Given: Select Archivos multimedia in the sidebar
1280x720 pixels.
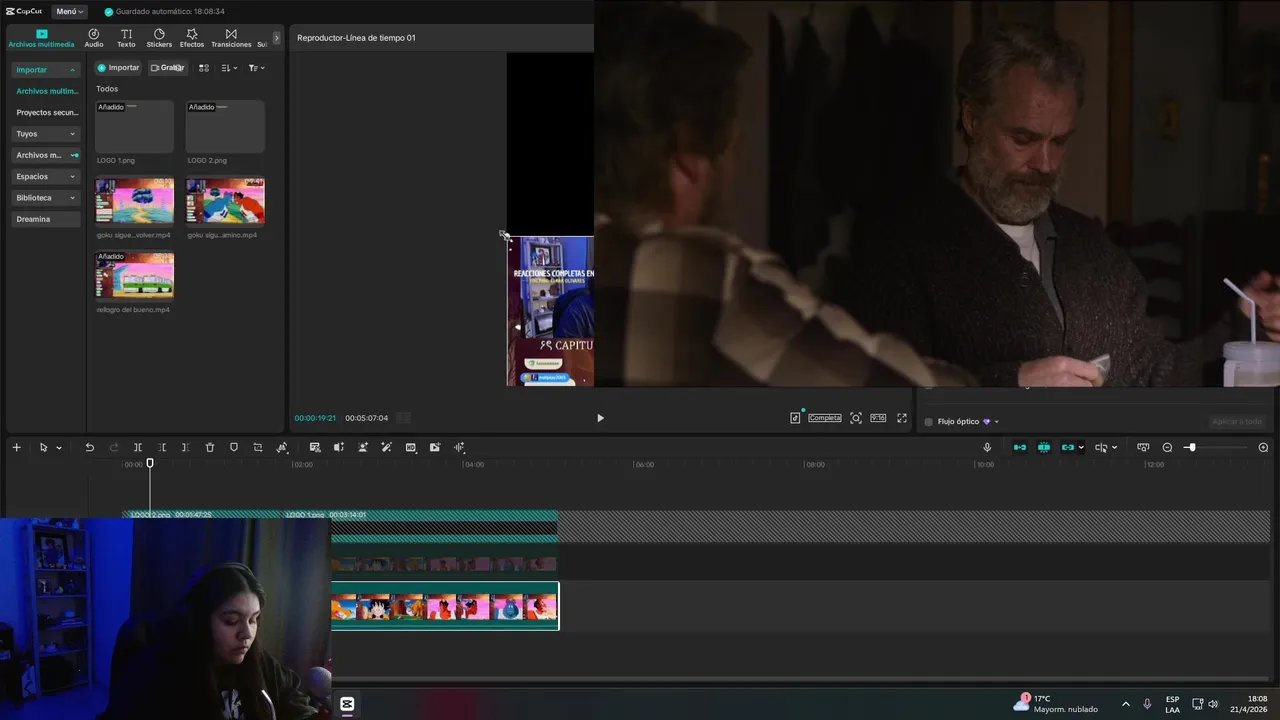Looking at the screenshot, I should 46,91.
